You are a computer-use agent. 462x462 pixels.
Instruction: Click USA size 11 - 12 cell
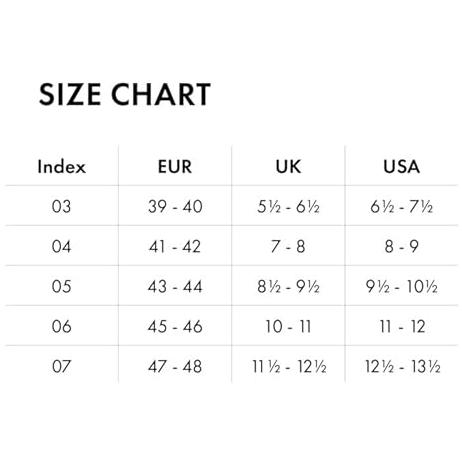[x=402, y=326]
